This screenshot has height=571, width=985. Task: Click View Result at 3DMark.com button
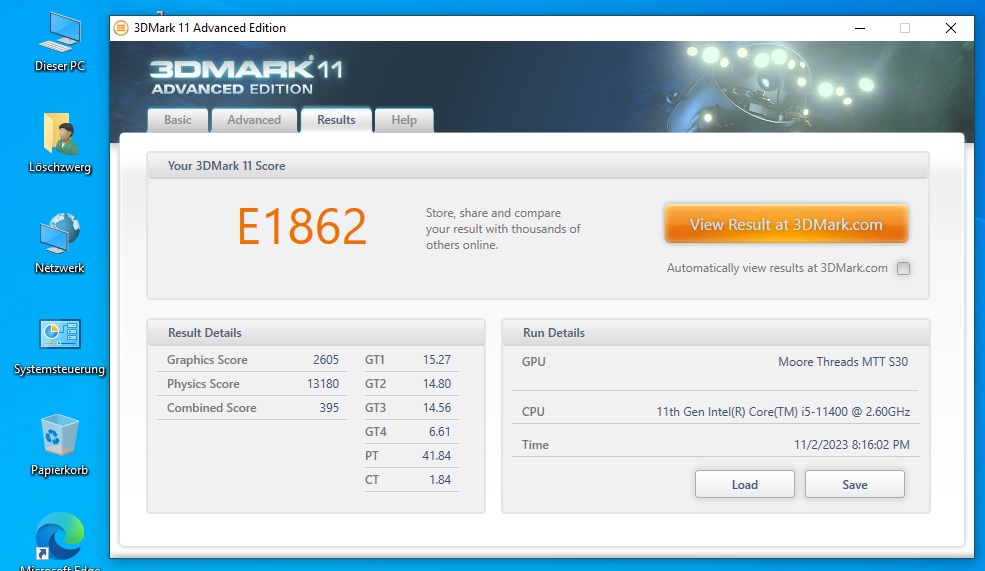pos(786,224)
